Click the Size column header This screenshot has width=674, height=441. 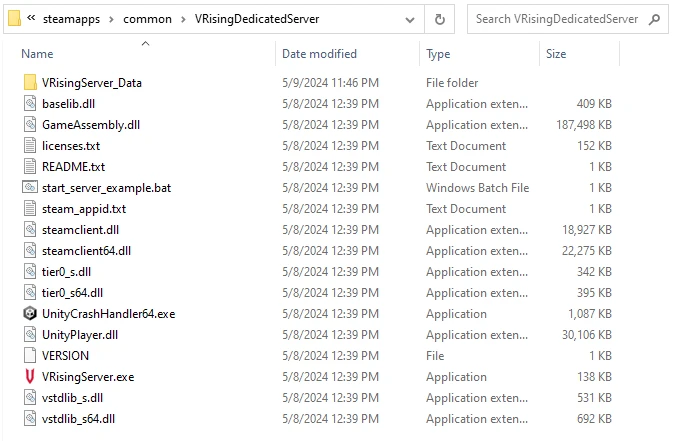pyautogui.click(x=556, y=54)
